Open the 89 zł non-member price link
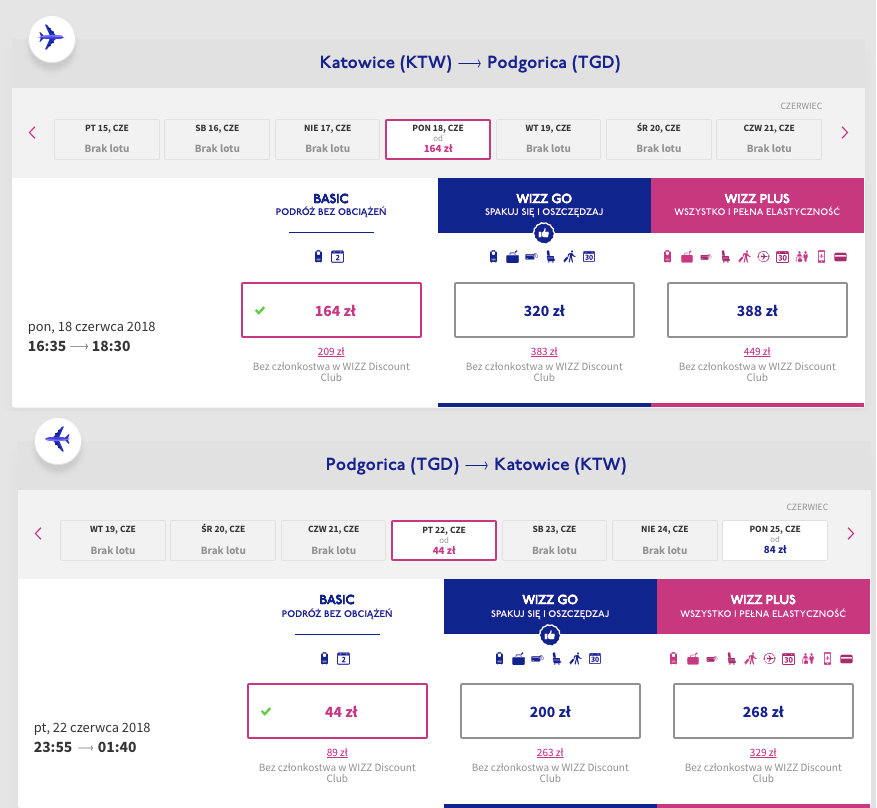The width and height of the screenshot is (877, 808). pyautogui.click(x=337, y=753)
